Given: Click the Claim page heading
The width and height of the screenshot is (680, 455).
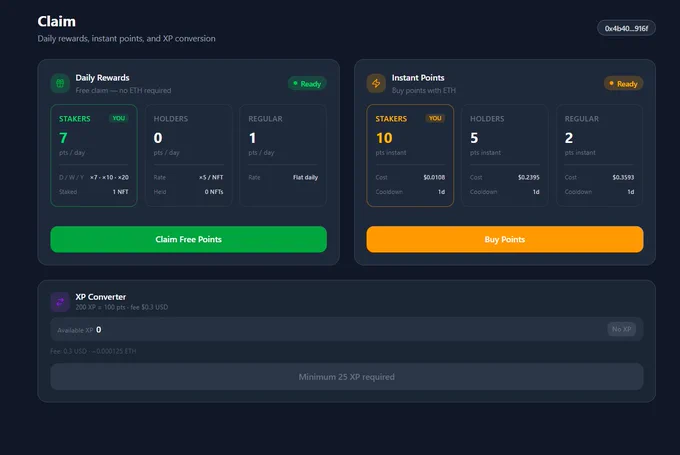Looking at the screenshot, I should pos(56,21).
